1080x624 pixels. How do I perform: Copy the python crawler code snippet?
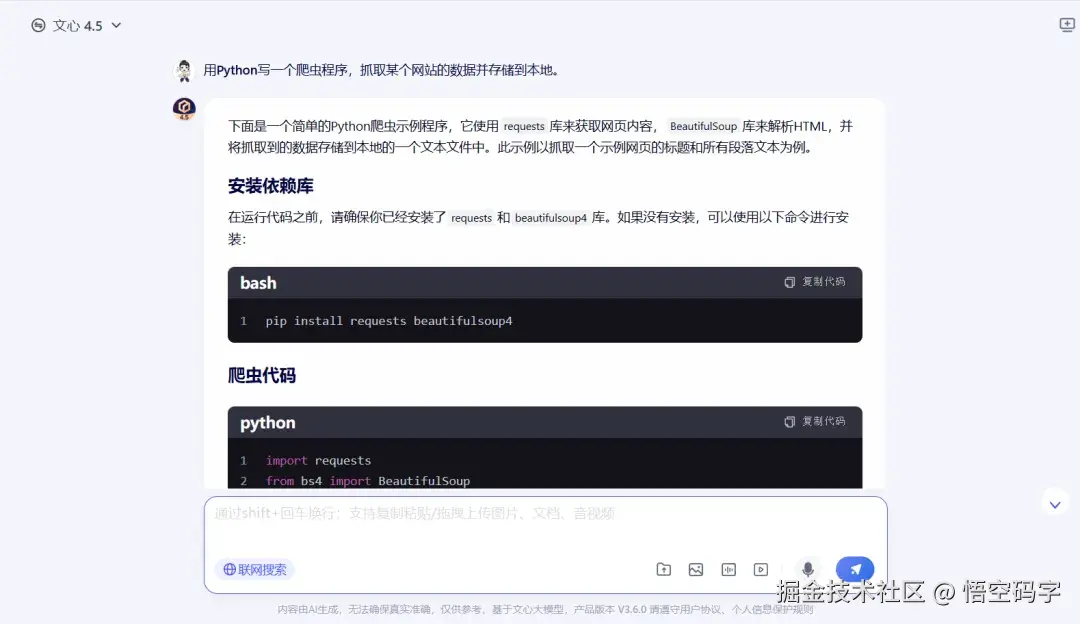[x=819, y=422]
